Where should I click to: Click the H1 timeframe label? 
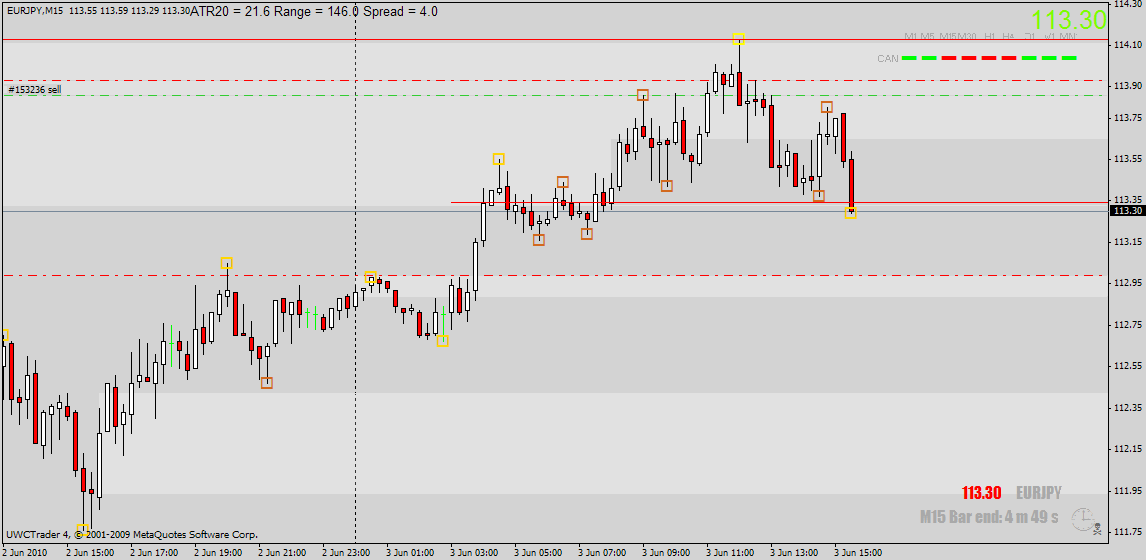[990, 36]
